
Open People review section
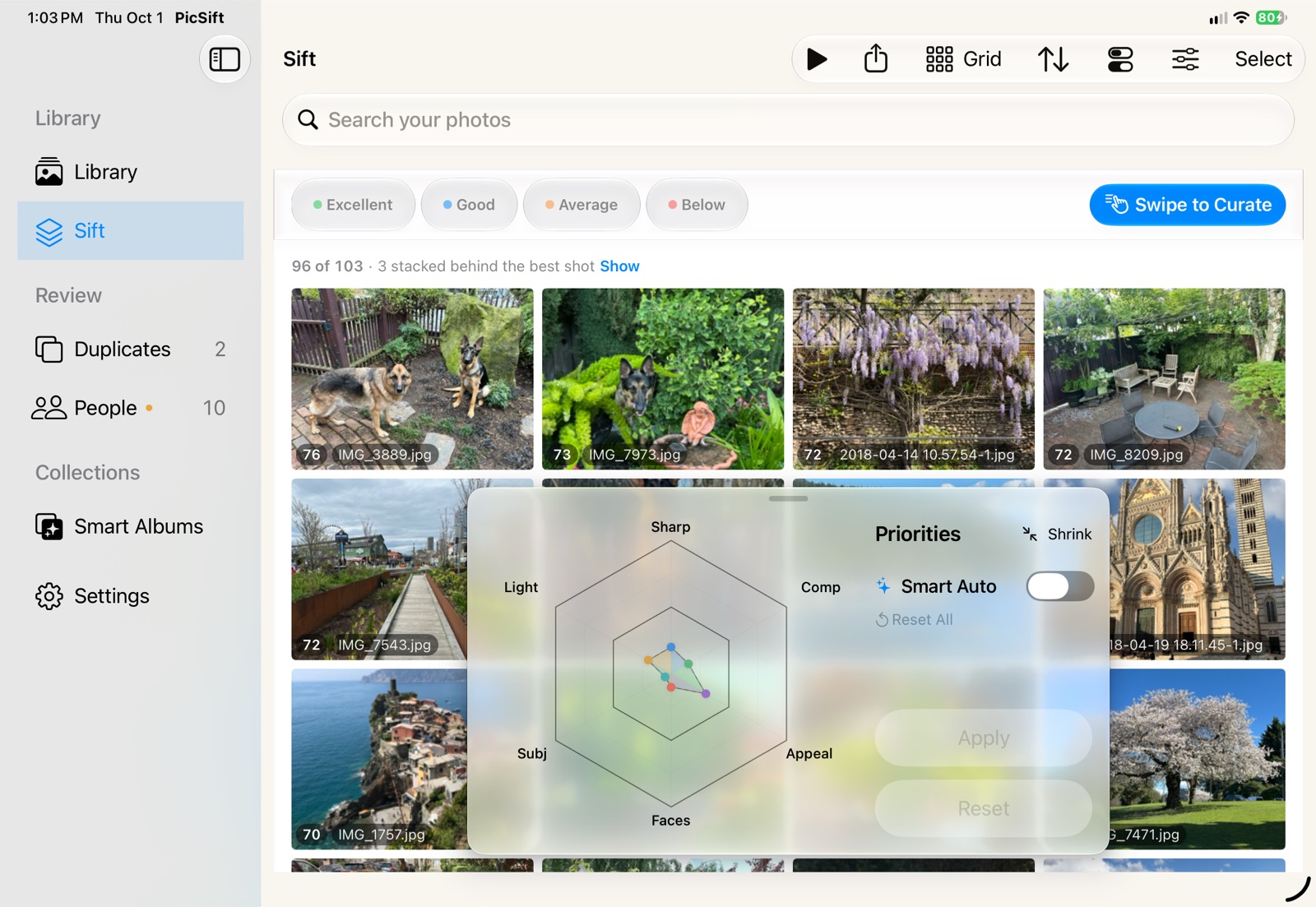pyautogui.click(x=131, y=408)
